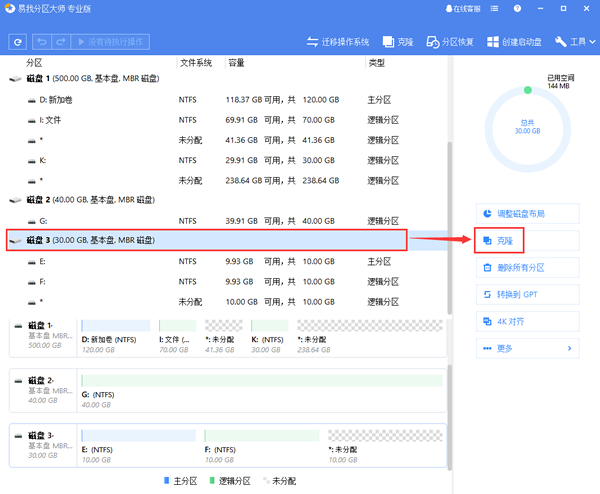600x494 pixels.
Task: Open 迁移操作系统 from the top toolbar
Action: click(x=337, y=42)
